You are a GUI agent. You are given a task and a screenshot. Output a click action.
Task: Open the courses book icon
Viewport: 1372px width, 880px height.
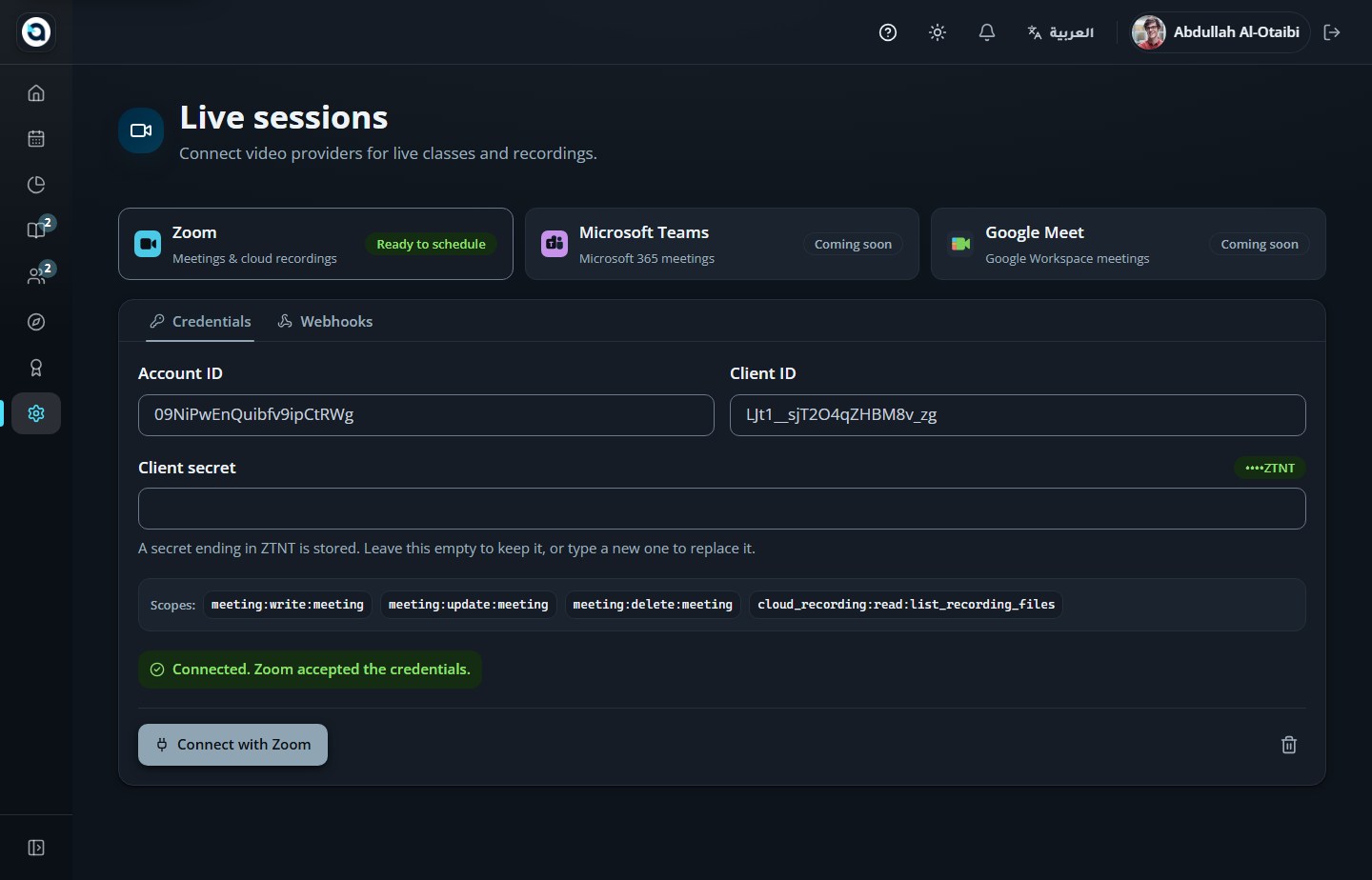click(36, 230)
